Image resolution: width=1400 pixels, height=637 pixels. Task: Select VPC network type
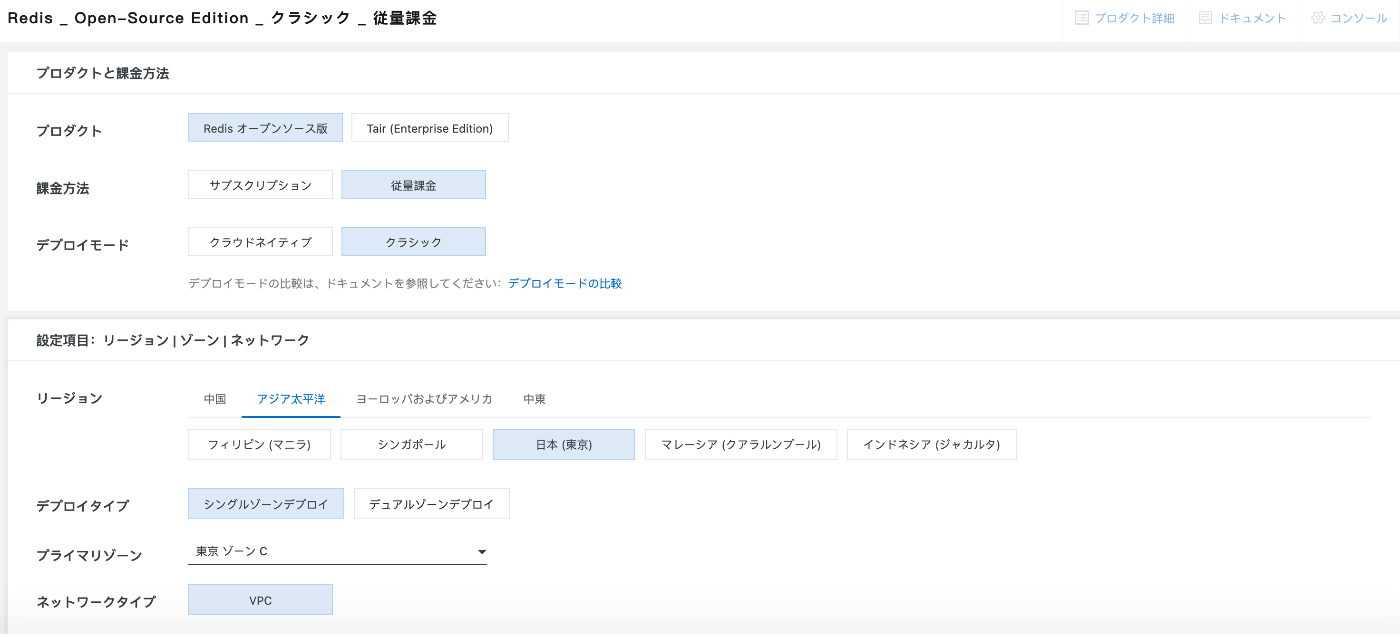click(260, 600)
